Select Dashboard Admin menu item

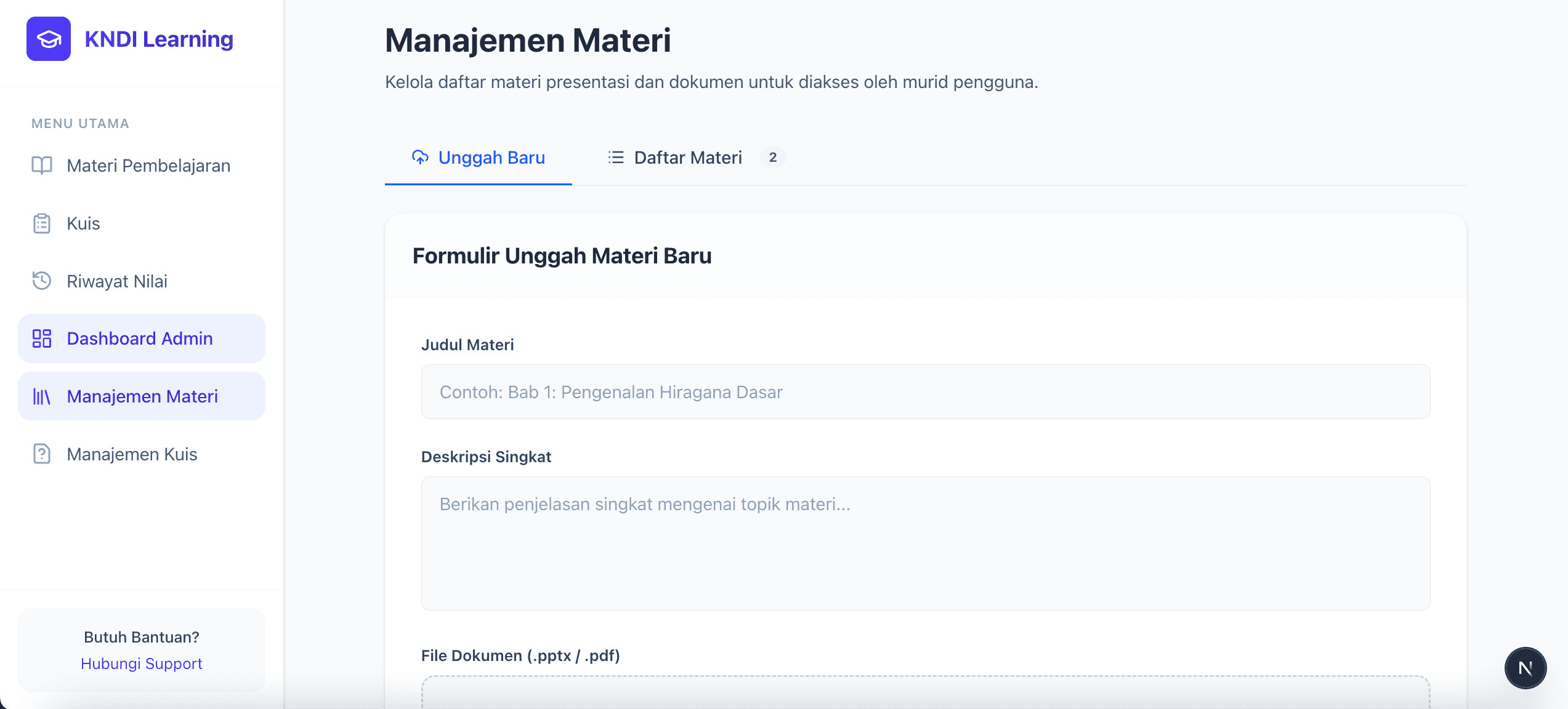[142, 338]
